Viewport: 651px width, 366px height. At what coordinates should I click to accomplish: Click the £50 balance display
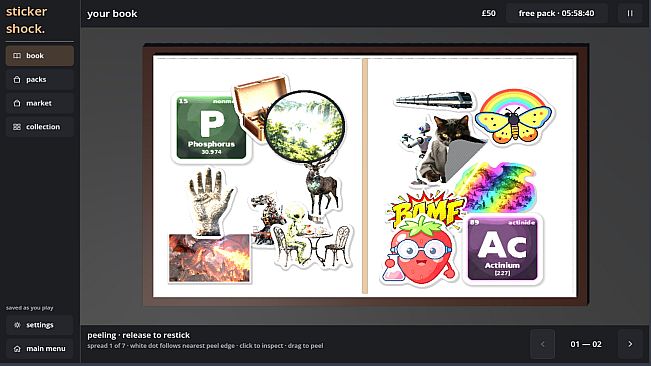pos(488,13)
